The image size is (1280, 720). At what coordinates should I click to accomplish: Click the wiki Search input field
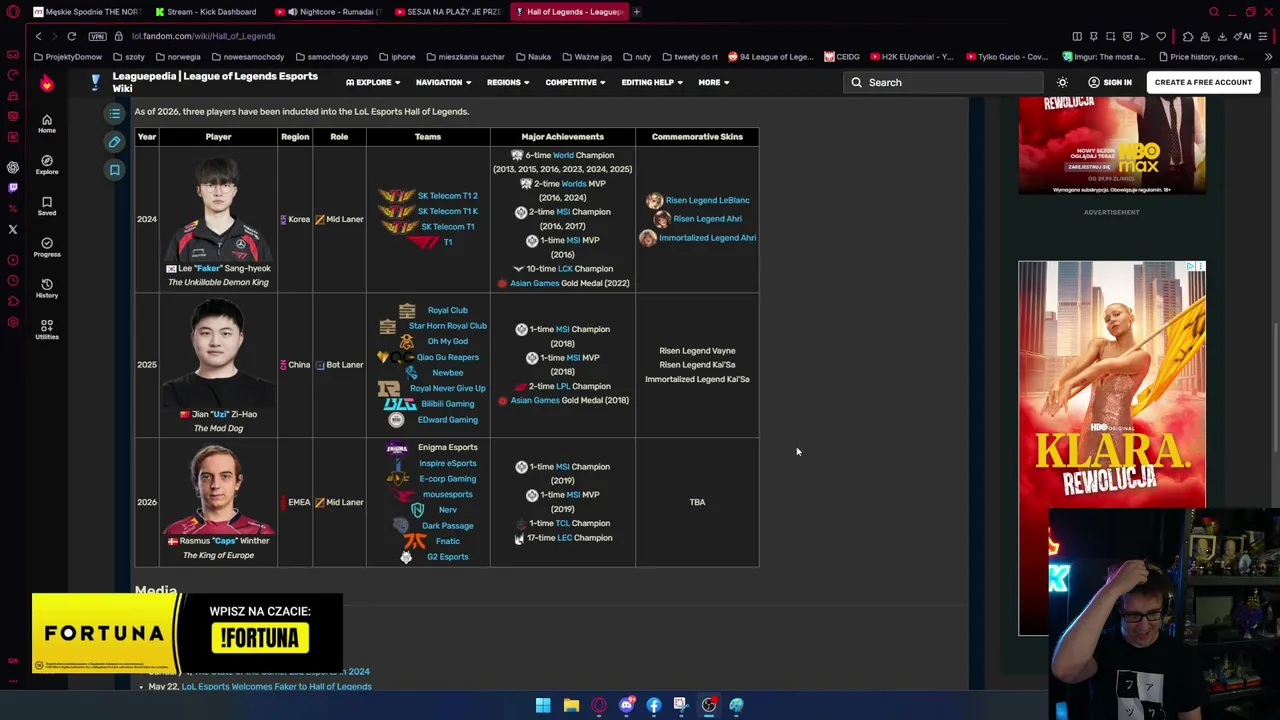click(943, 83)
